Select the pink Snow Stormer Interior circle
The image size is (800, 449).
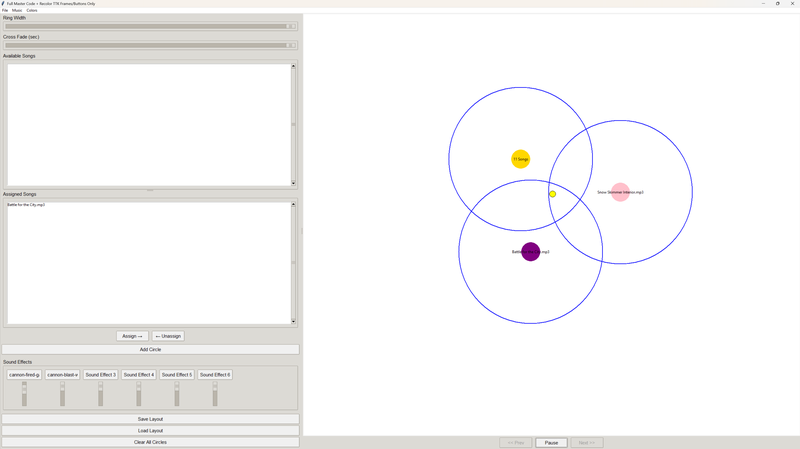click(620, 192)
